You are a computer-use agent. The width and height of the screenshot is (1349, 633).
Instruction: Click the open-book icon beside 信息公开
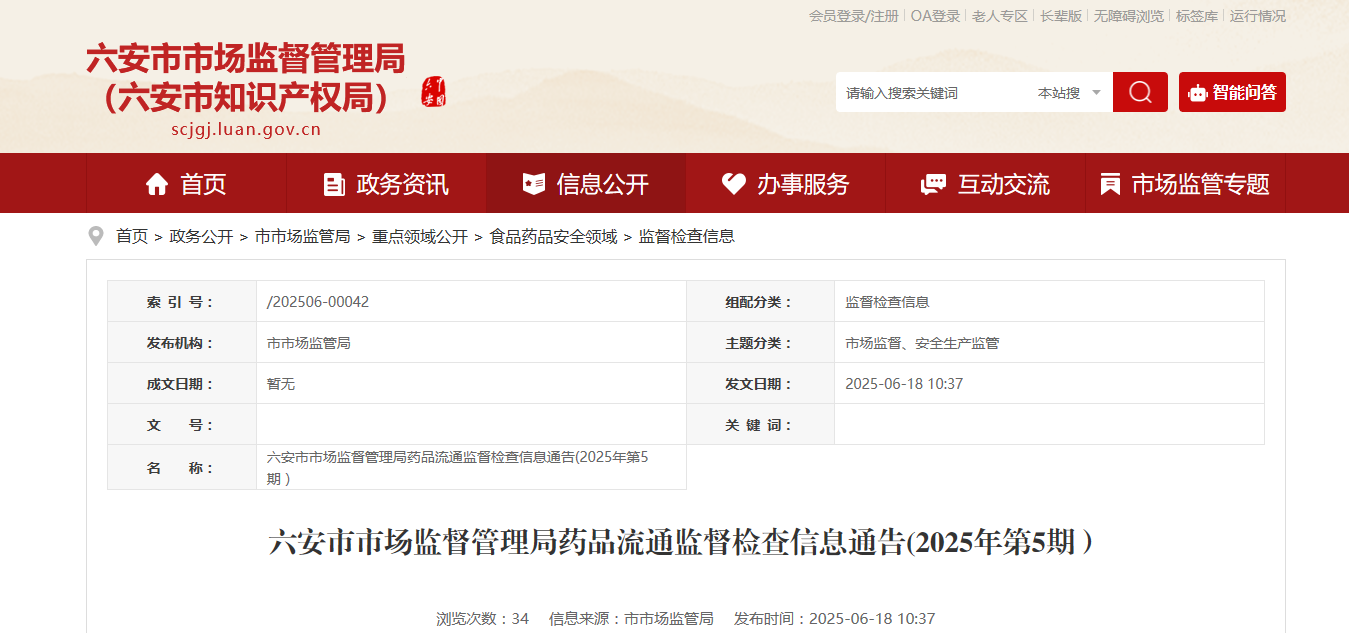pyautogui.click(x=534, y=184)
